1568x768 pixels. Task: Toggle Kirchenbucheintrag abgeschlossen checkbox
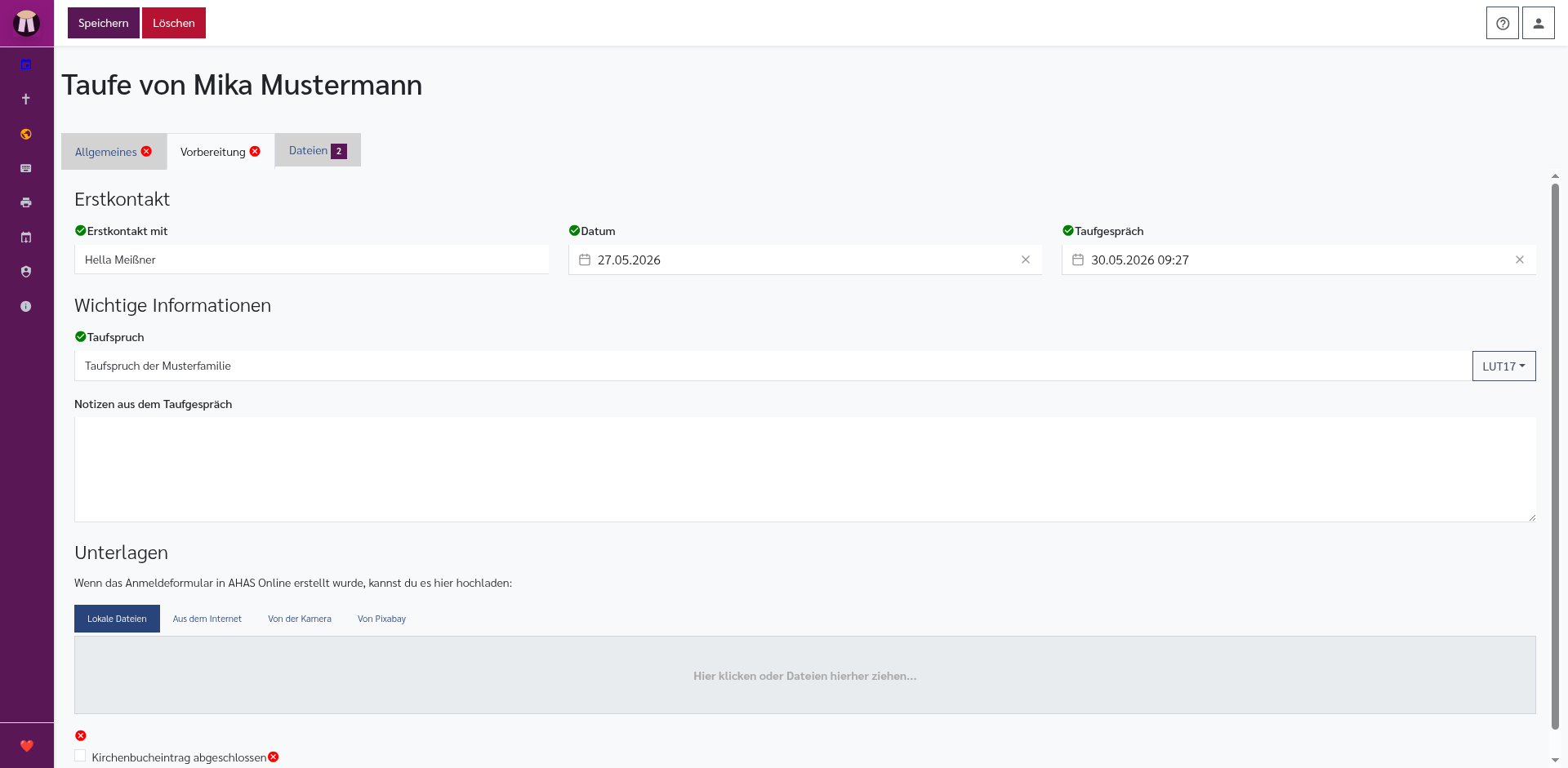[80, 756]
